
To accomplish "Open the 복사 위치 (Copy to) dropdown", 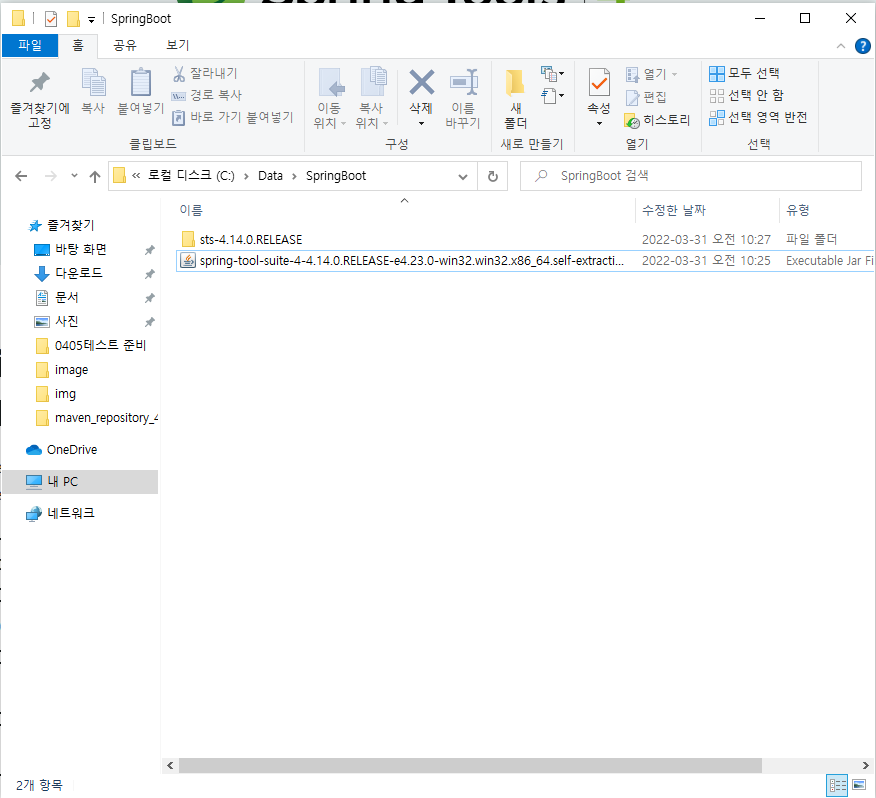I will click(372, 99).
